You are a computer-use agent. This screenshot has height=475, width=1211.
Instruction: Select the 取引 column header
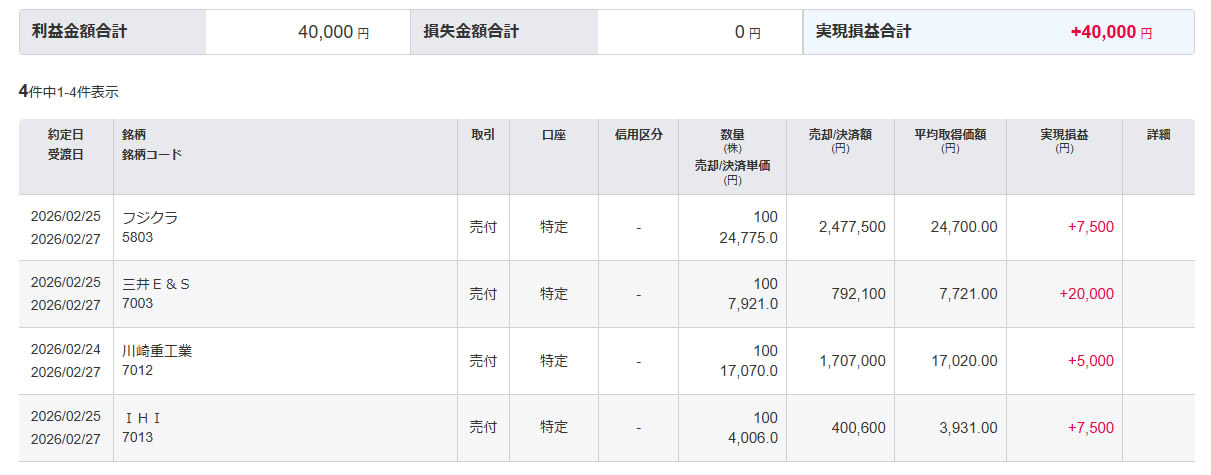point(483,135)
